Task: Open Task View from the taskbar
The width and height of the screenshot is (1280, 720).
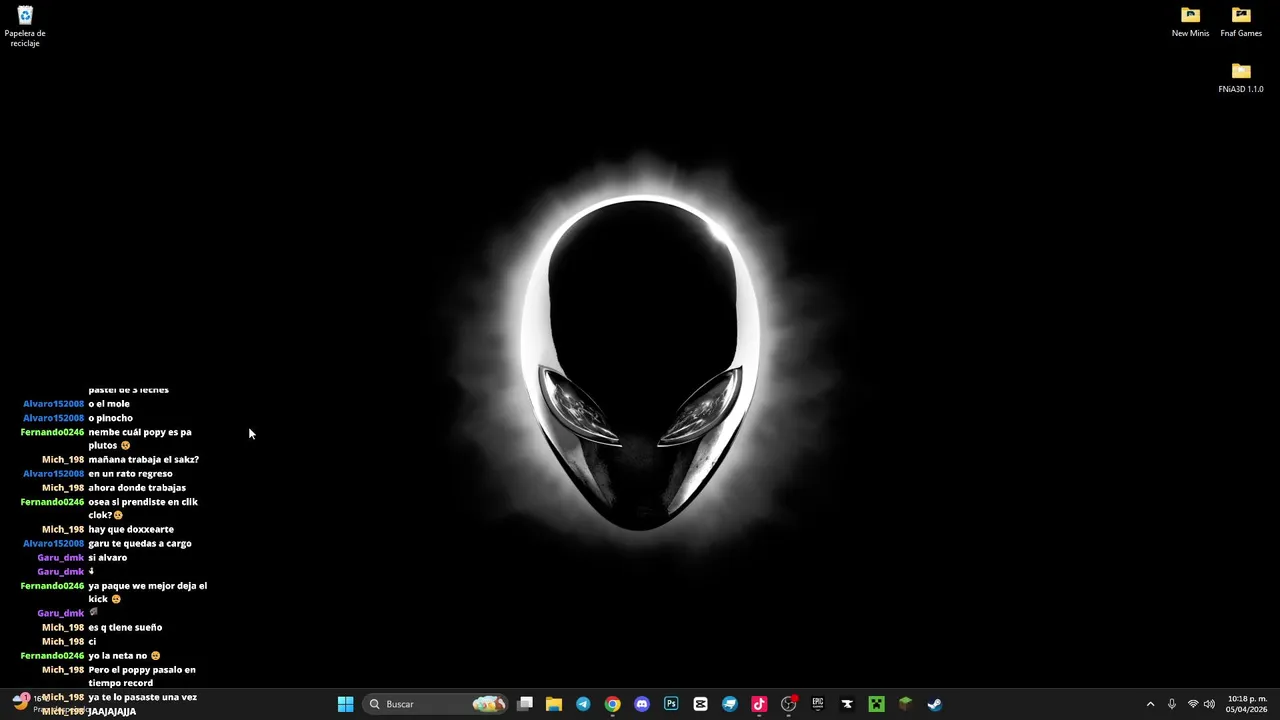Action: (525, 704)
